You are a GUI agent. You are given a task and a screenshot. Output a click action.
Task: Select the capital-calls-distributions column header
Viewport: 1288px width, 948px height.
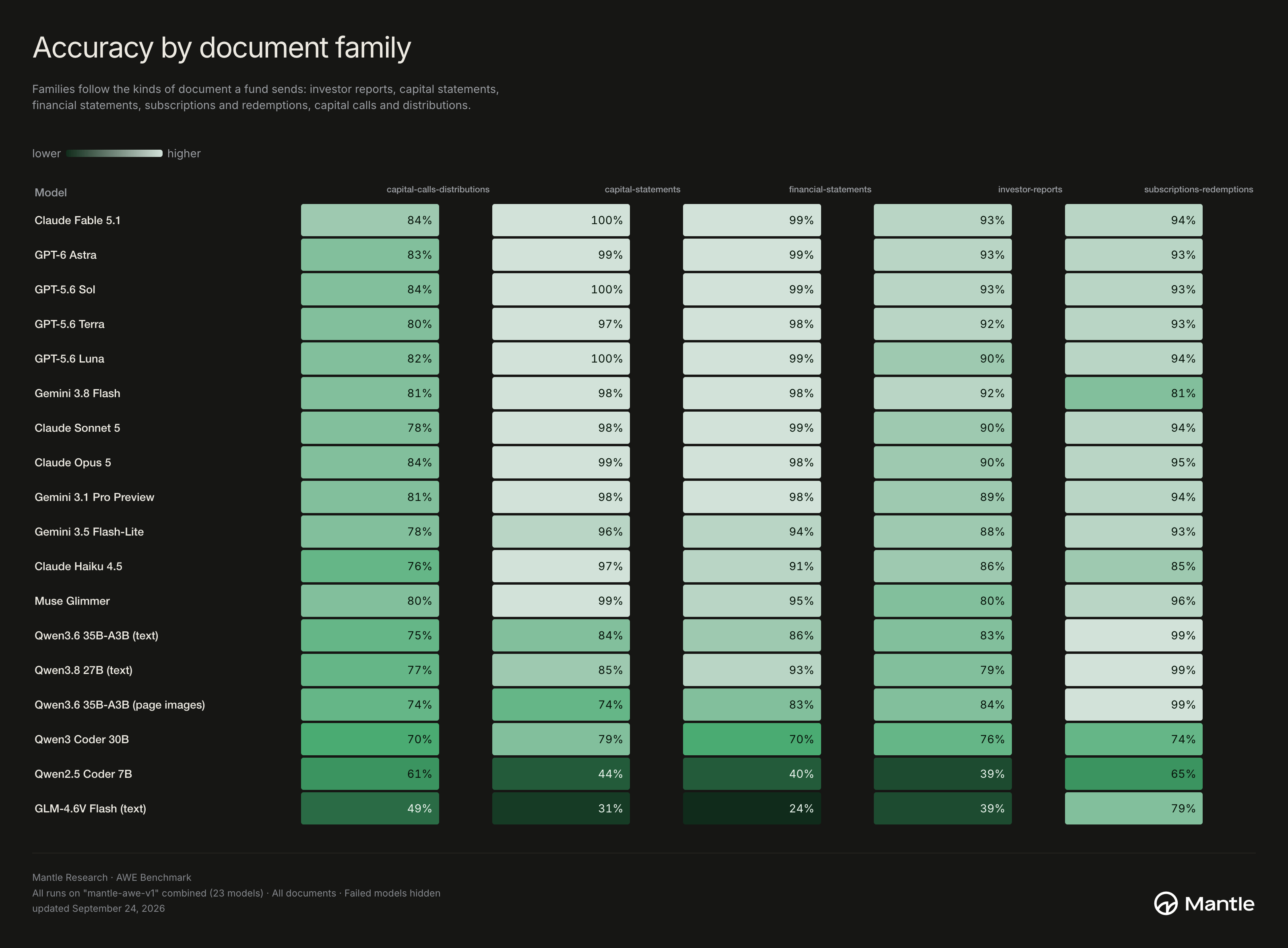click(438, 190)
